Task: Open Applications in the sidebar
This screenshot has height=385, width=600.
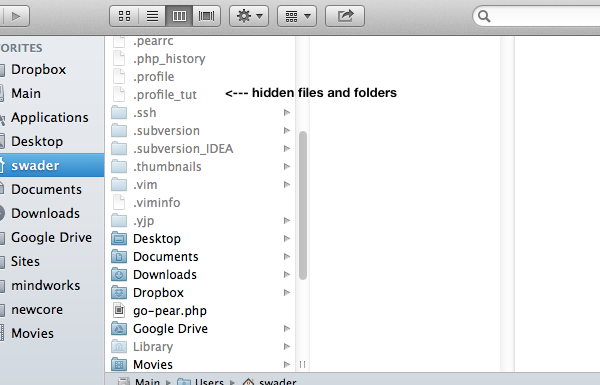Action: 49,117
